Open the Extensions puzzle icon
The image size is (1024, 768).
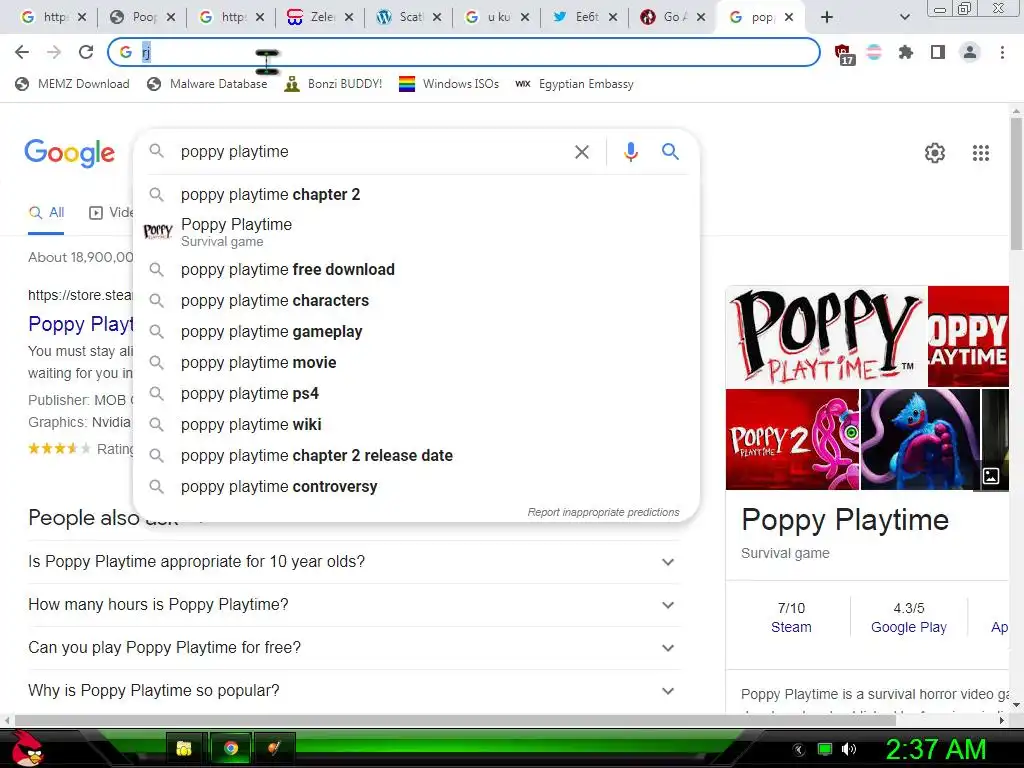click(x=906, y=52)
